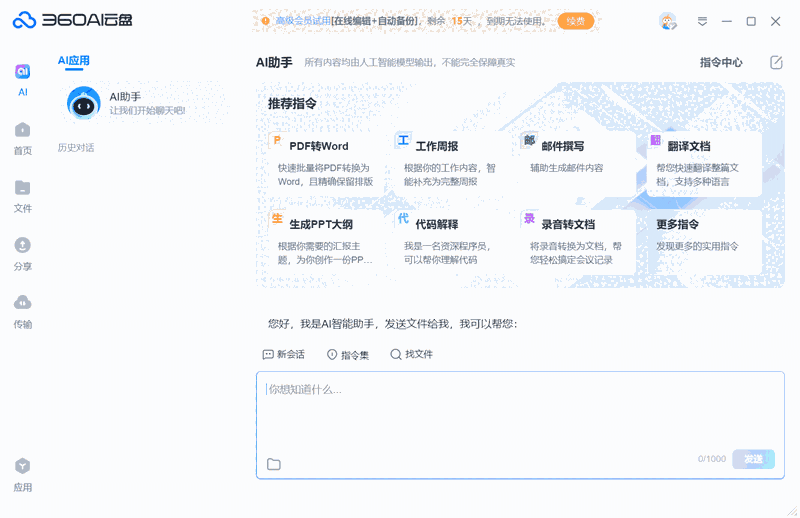800x518 pixels.
Task: Open the main menu dropdown icon
Action: (702, 21)
